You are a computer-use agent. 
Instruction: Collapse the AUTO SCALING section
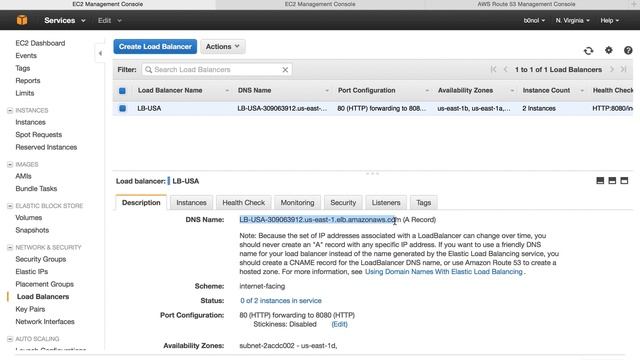point(10,339)
